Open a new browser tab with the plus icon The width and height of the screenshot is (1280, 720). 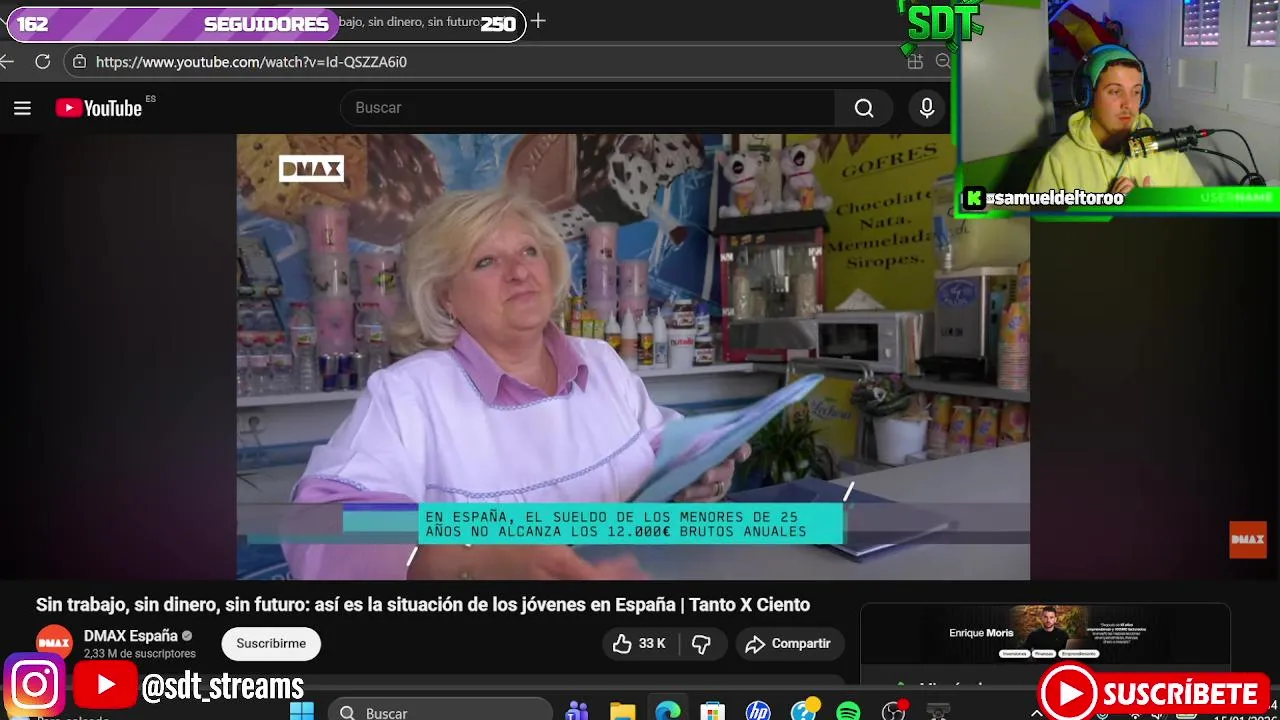(x=538, y=21)
